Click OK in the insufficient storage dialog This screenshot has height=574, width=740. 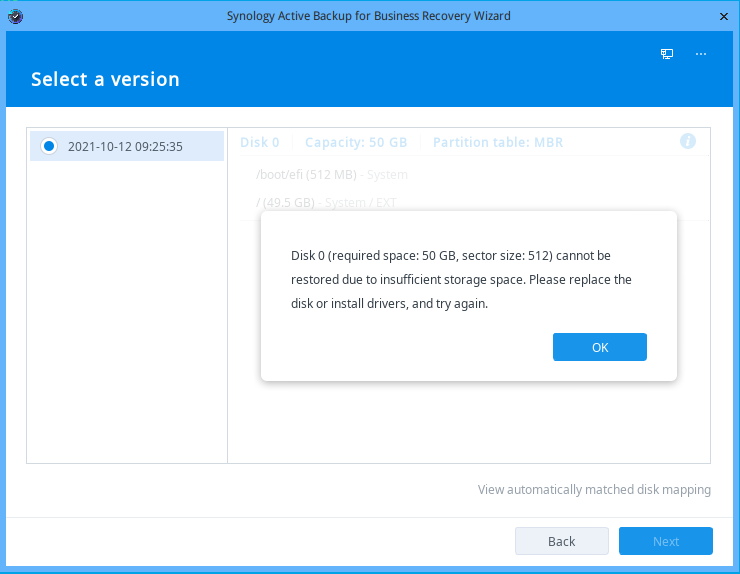point(599,347)
